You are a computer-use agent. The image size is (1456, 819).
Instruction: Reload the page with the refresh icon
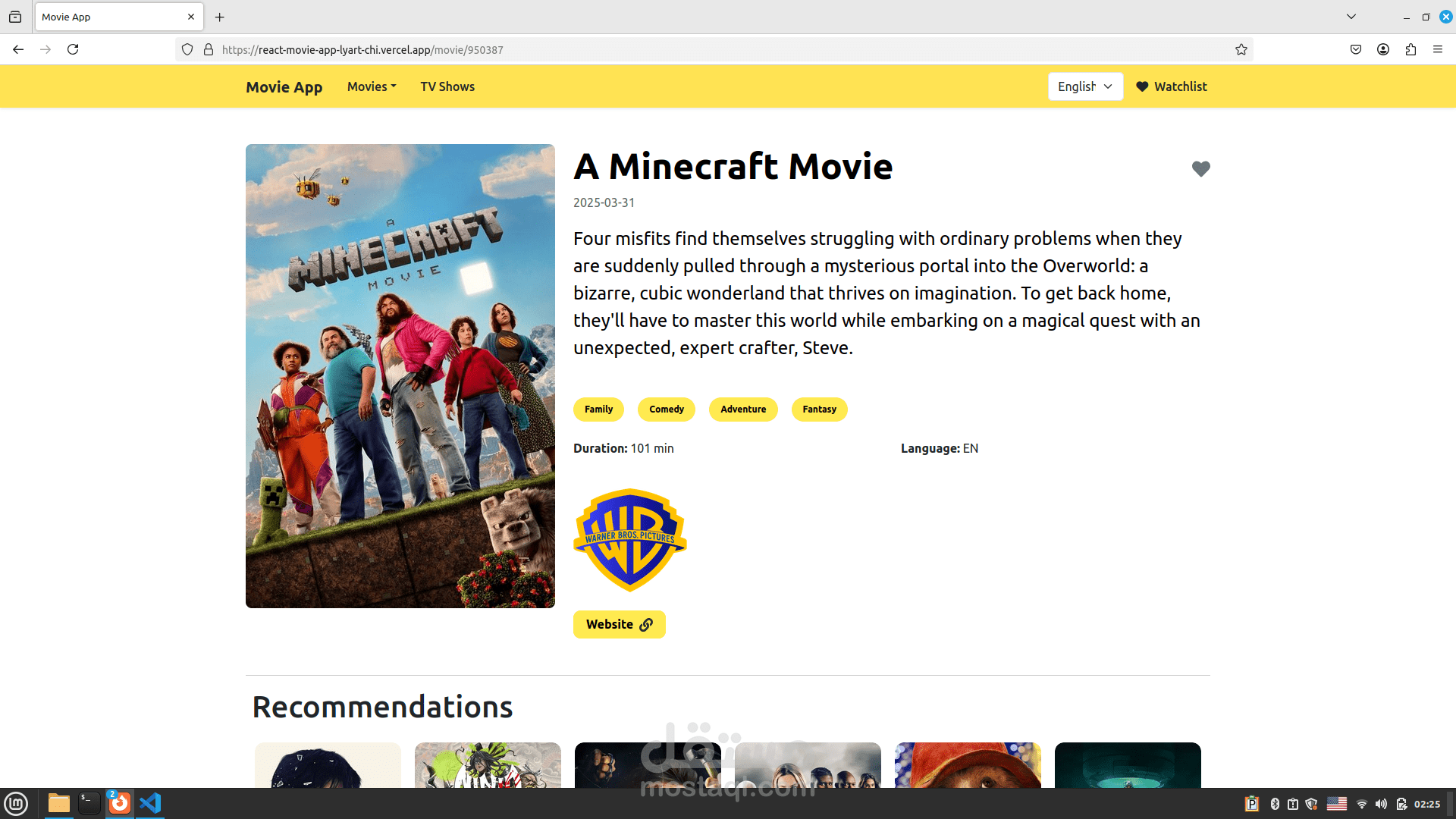(73, 50)
